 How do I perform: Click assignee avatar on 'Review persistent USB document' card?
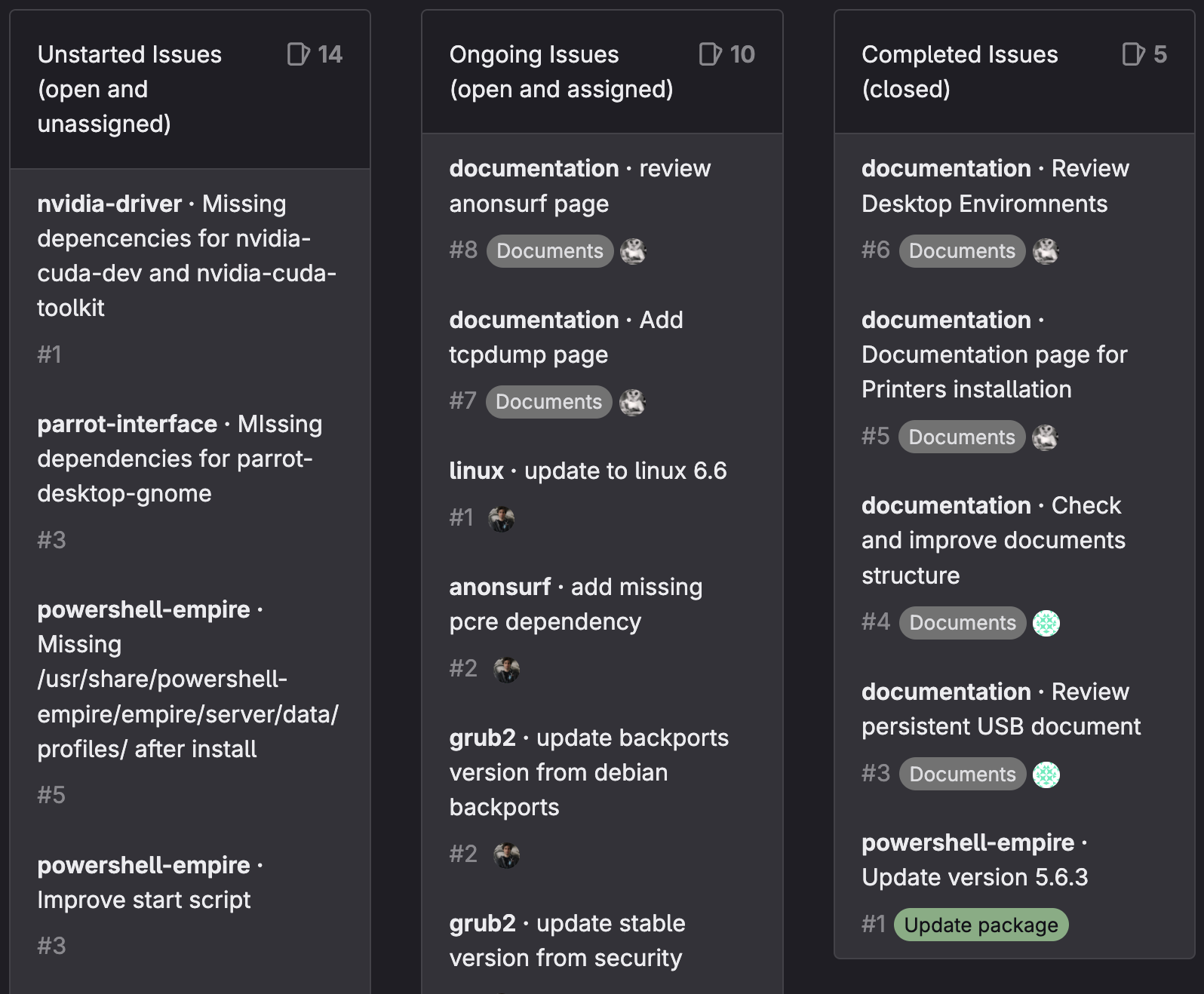(x=1046, y=775)
